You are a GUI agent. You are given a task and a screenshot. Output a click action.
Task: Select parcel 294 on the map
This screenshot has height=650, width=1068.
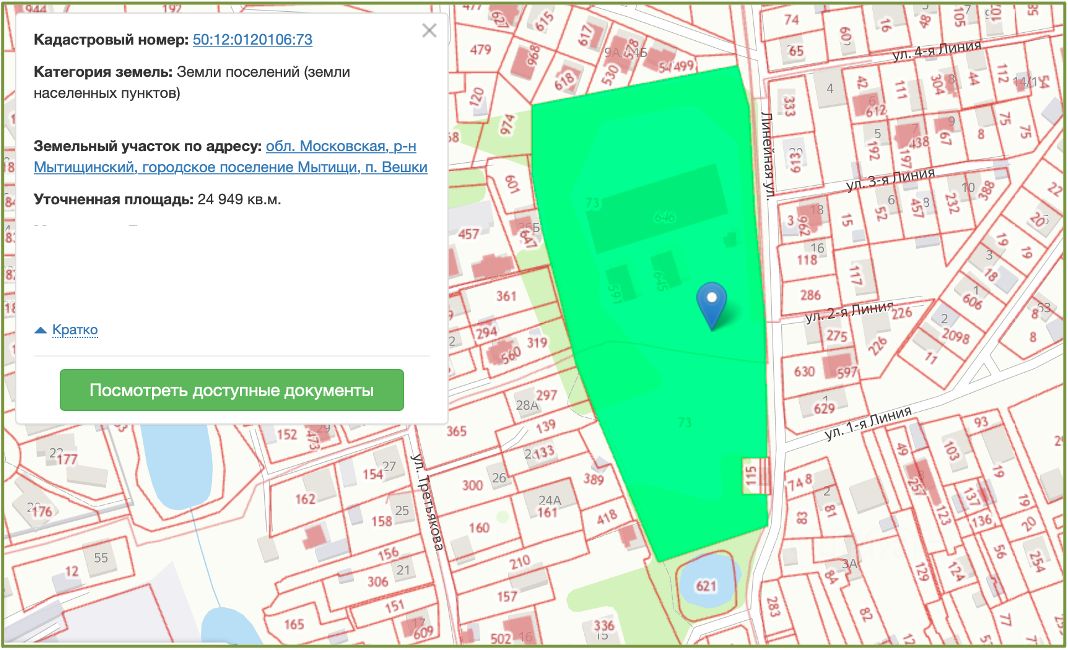click(486, 332)
